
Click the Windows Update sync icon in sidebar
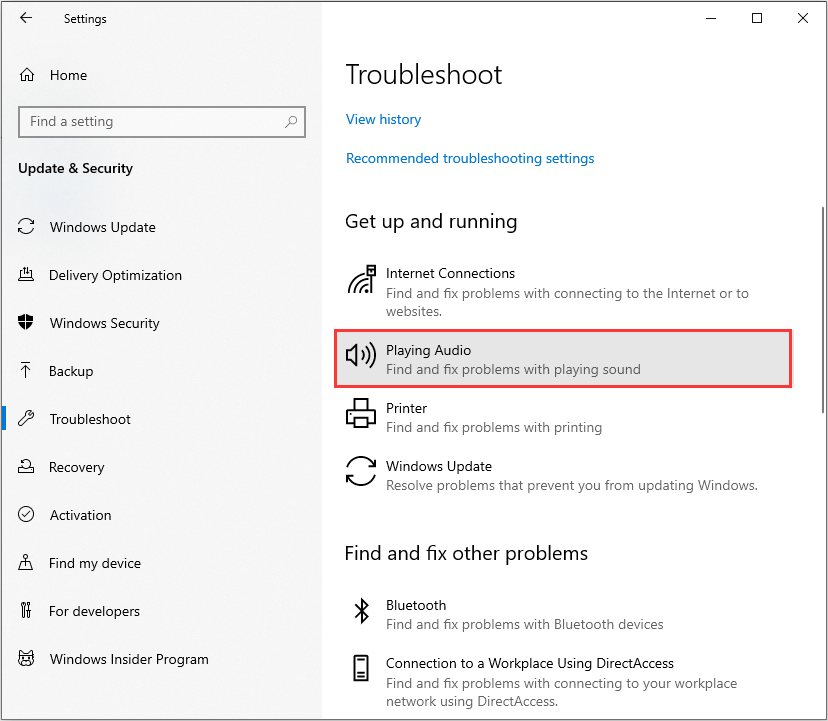coord(26,227)
